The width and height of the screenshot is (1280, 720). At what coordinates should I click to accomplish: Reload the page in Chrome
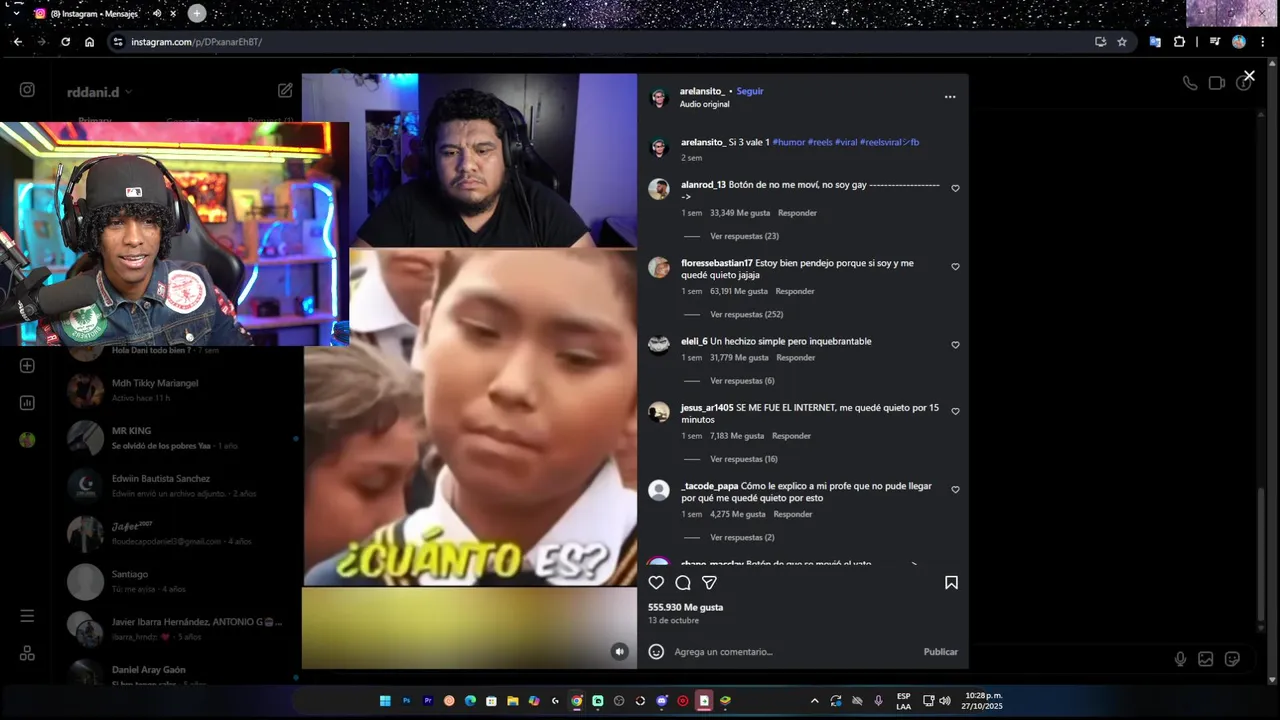tap(65, 42)
